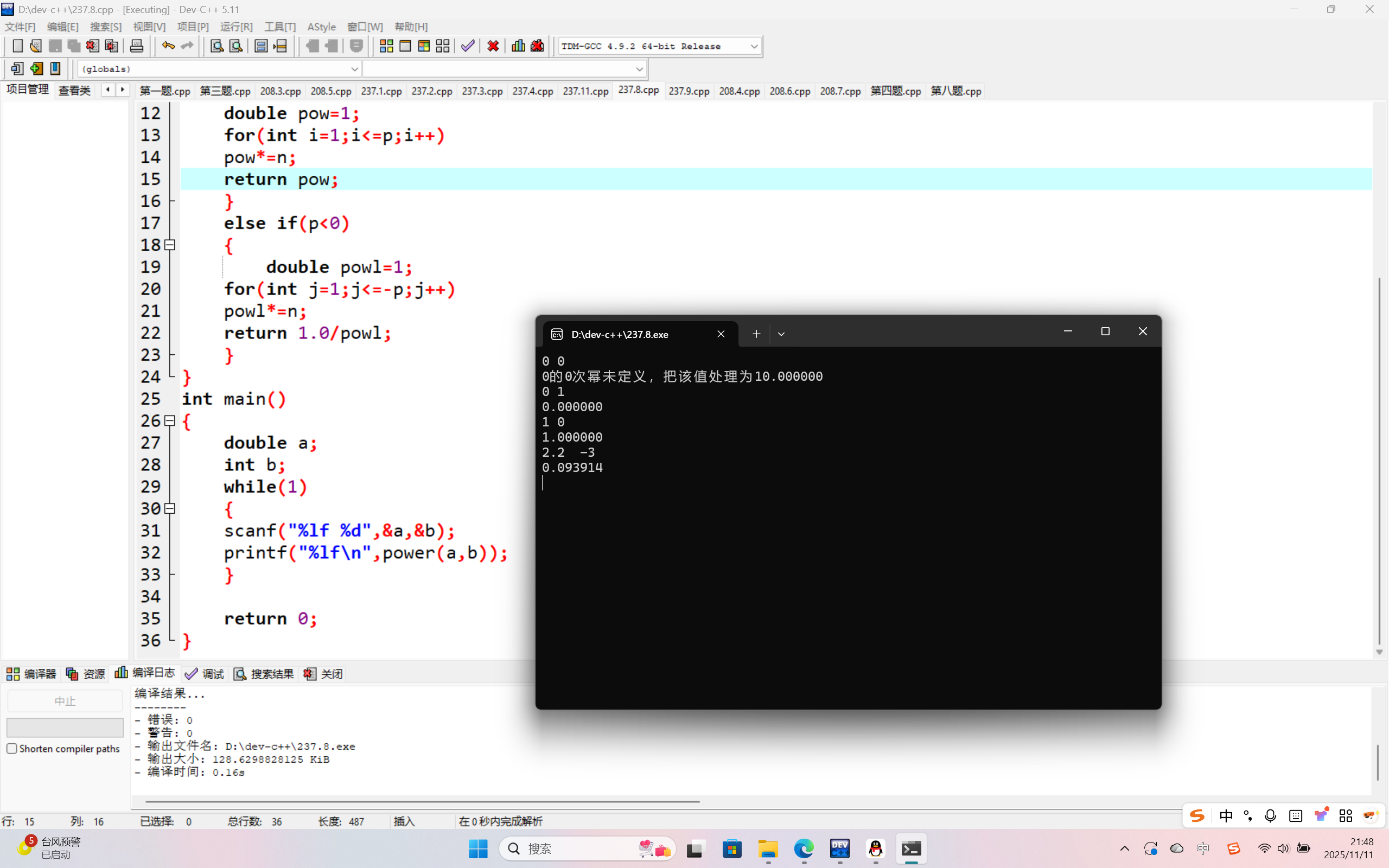Switch to the 237.9.cpp tab

pyautogui.click(x=689, y=91)
